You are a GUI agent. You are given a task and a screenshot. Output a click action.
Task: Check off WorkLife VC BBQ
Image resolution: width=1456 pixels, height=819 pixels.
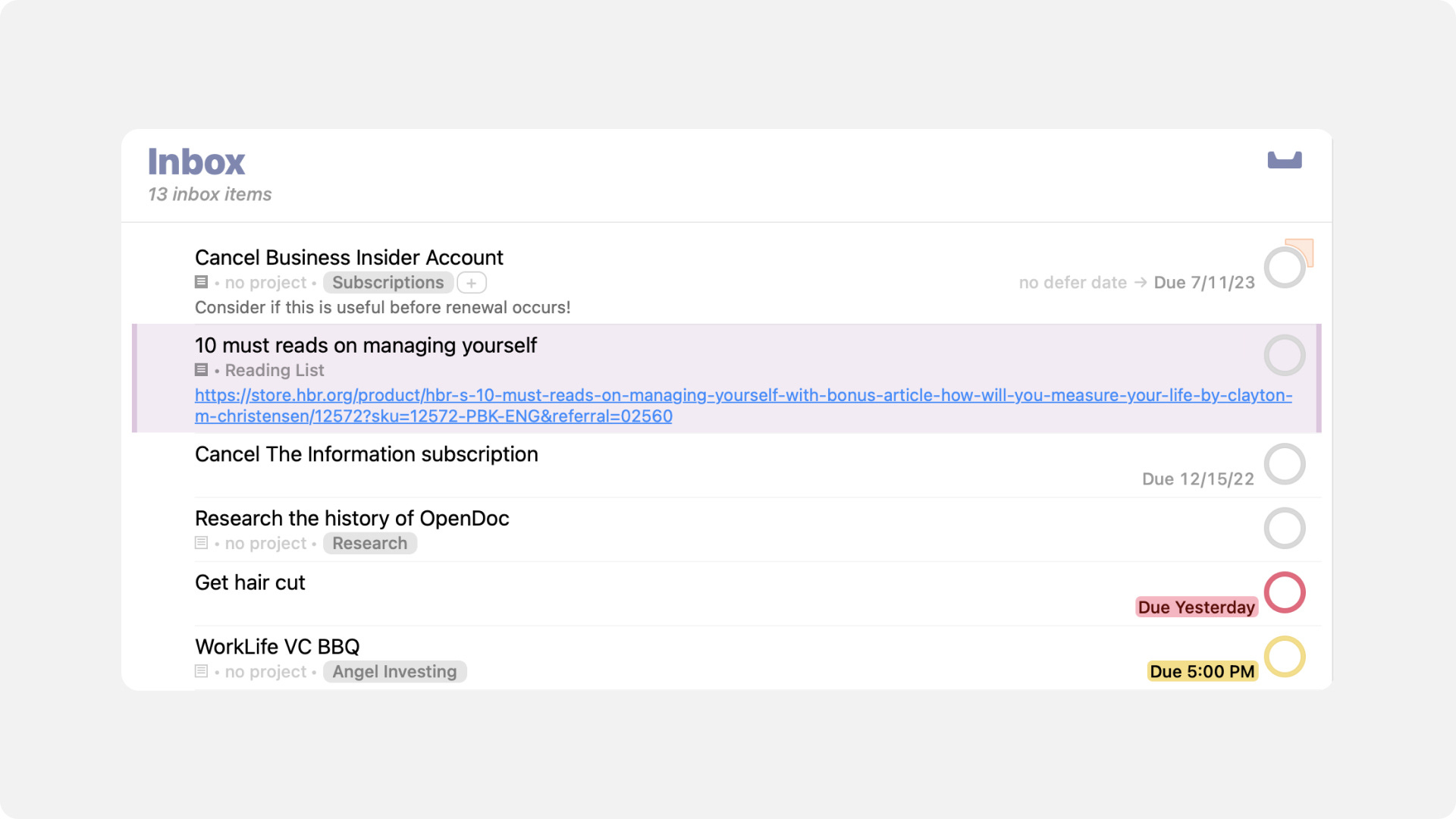pyautogui.click(x=1285, y=657)
